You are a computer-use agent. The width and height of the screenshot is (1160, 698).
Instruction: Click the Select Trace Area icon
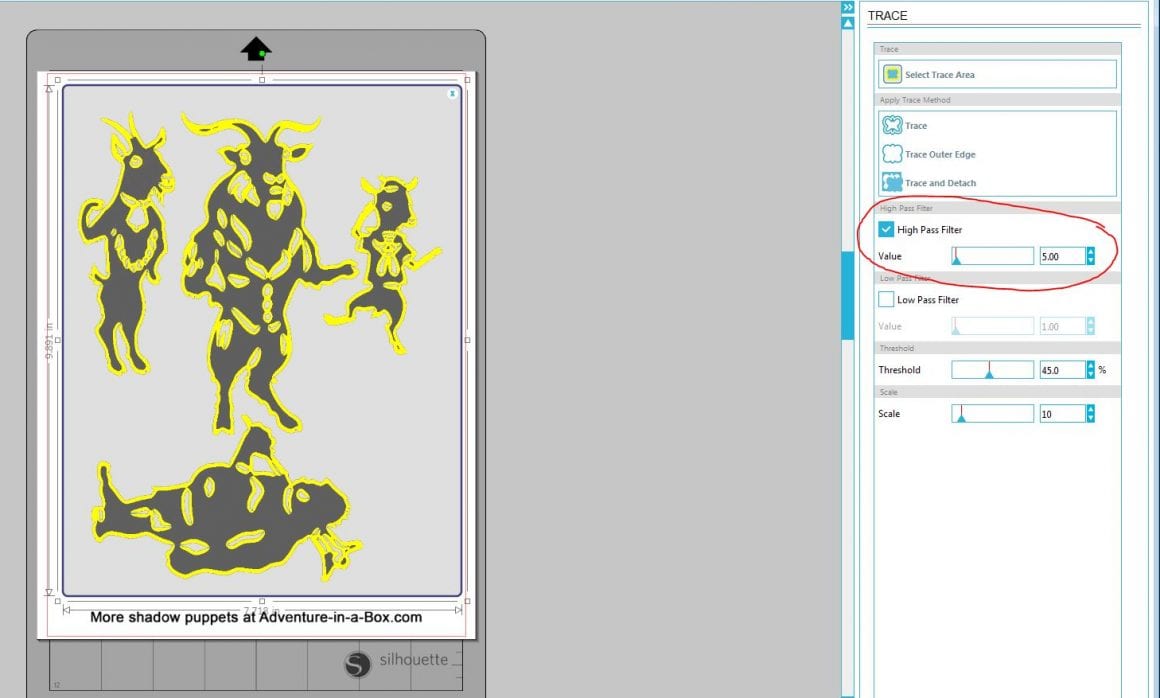pyautogui.click(x=893, y=73)
